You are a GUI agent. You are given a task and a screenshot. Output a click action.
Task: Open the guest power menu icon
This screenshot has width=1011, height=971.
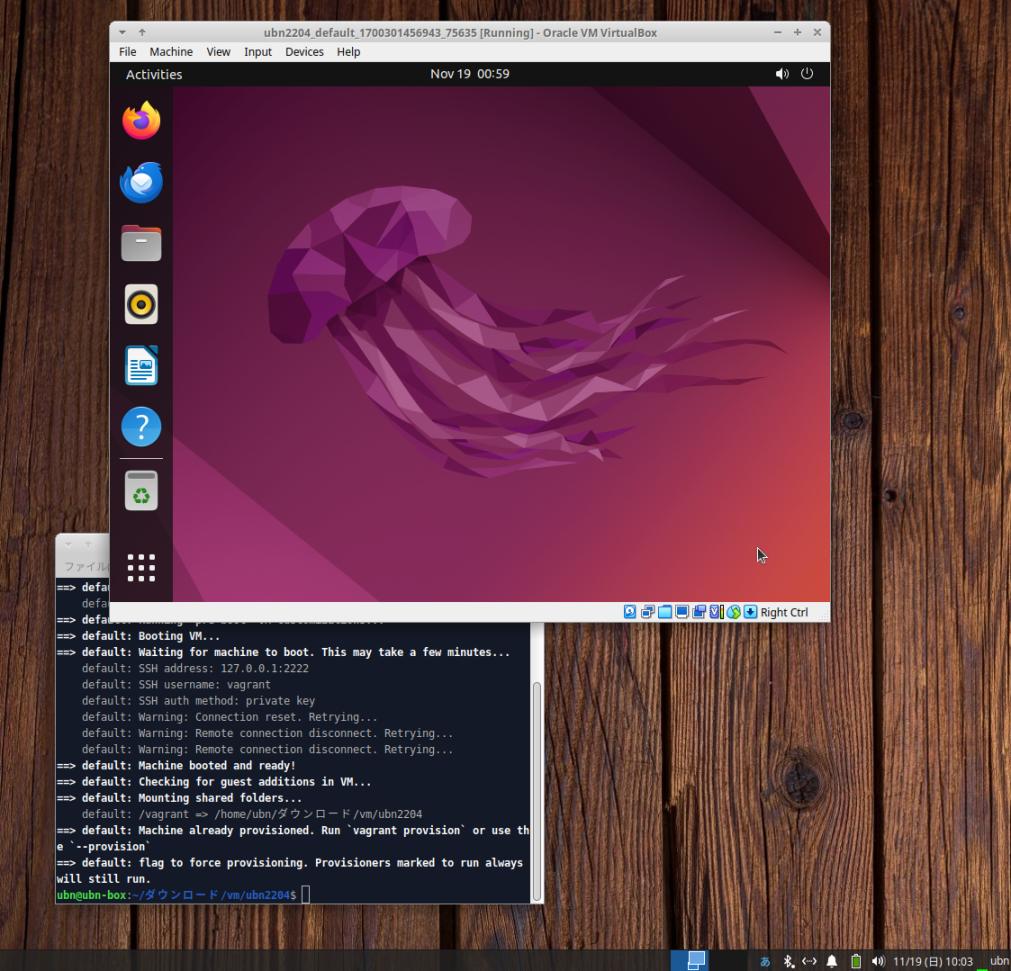coord(807,74)
